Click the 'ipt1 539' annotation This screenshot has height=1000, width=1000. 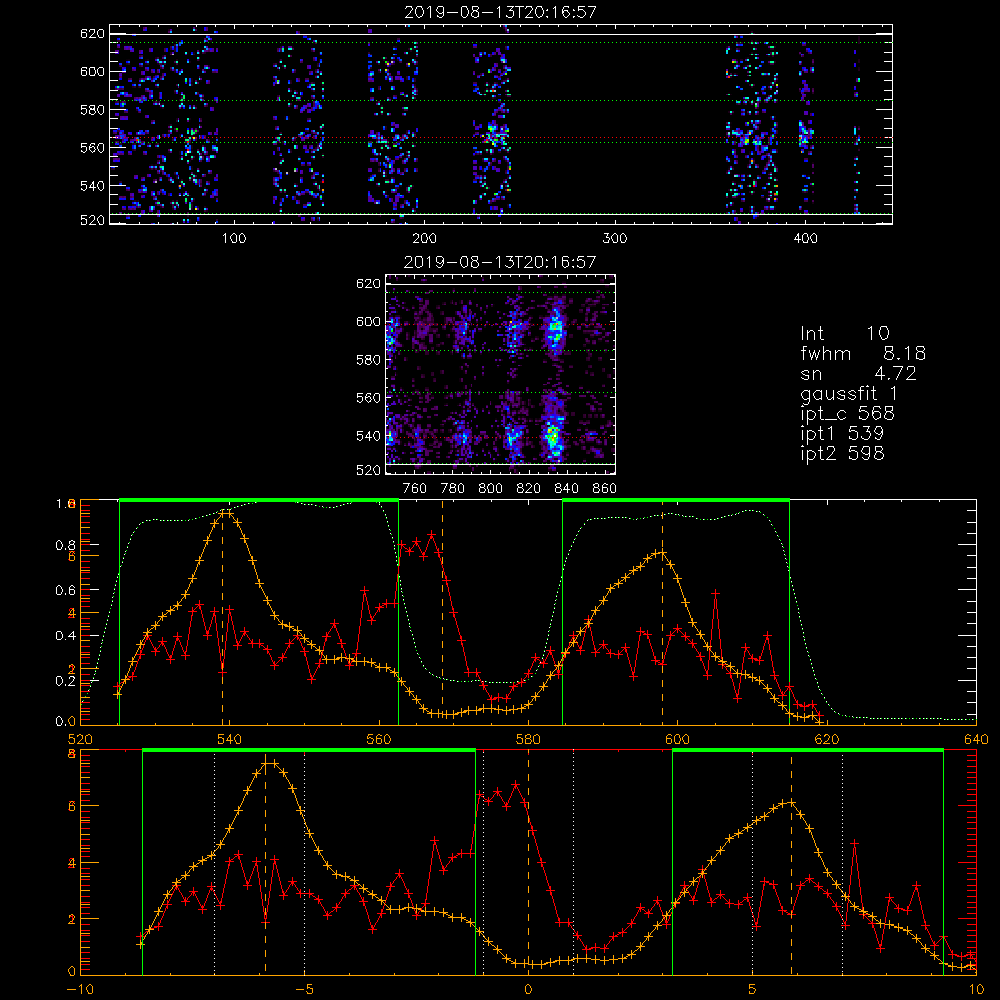click(x=842, y=434)
